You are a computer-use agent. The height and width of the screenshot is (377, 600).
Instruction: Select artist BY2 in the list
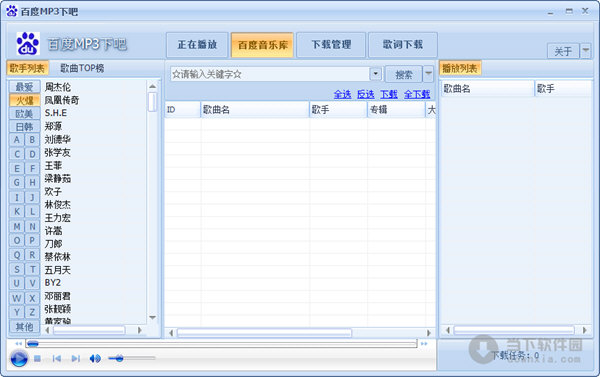[53, 283]
